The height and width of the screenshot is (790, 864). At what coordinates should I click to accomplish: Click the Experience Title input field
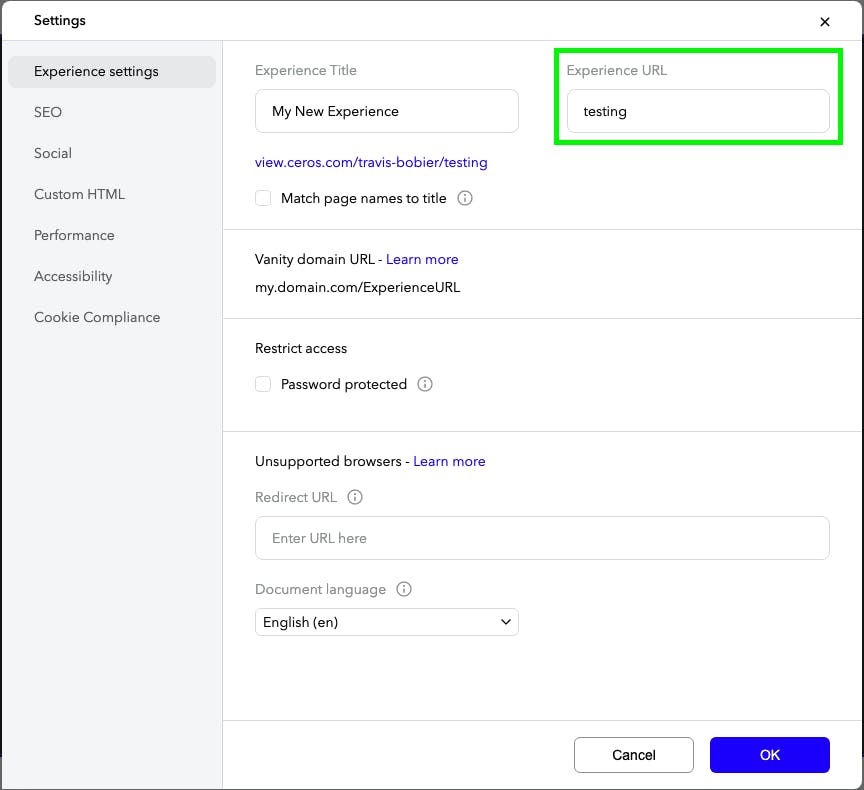pyautogui.click(x=386, y=111)
